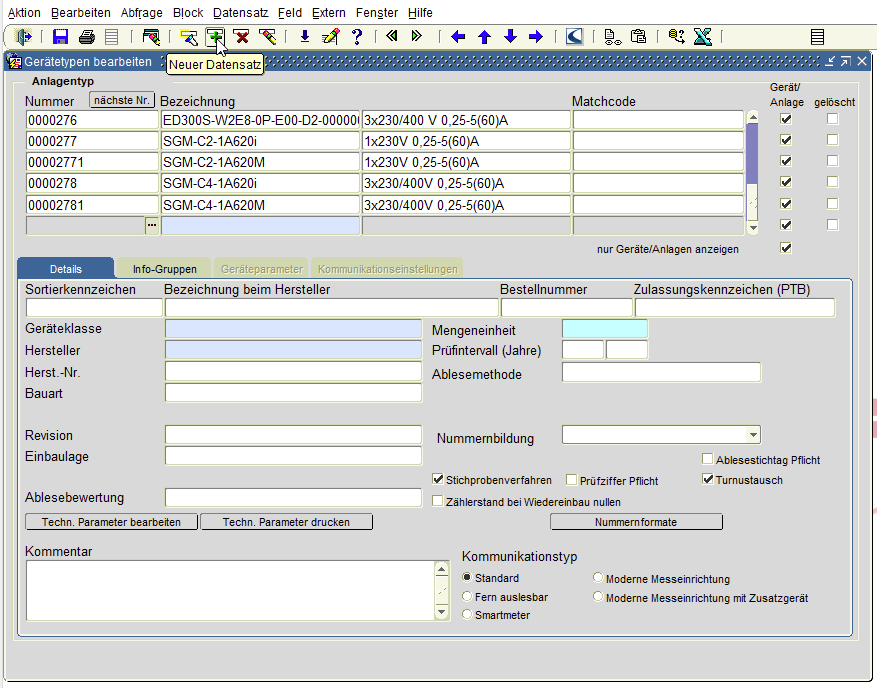Open the Nummernbildung dropdown
This screenshot has height=688, width=877.
click(752, 435)
